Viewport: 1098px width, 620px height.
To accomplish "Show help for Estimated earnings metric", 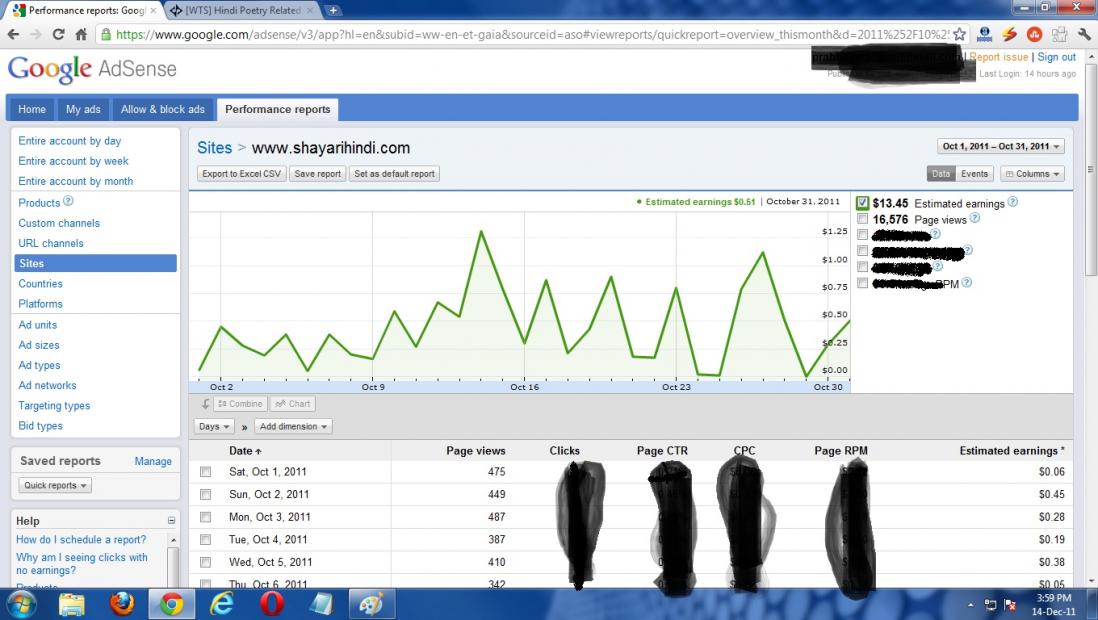I will tap(1013, 202).
